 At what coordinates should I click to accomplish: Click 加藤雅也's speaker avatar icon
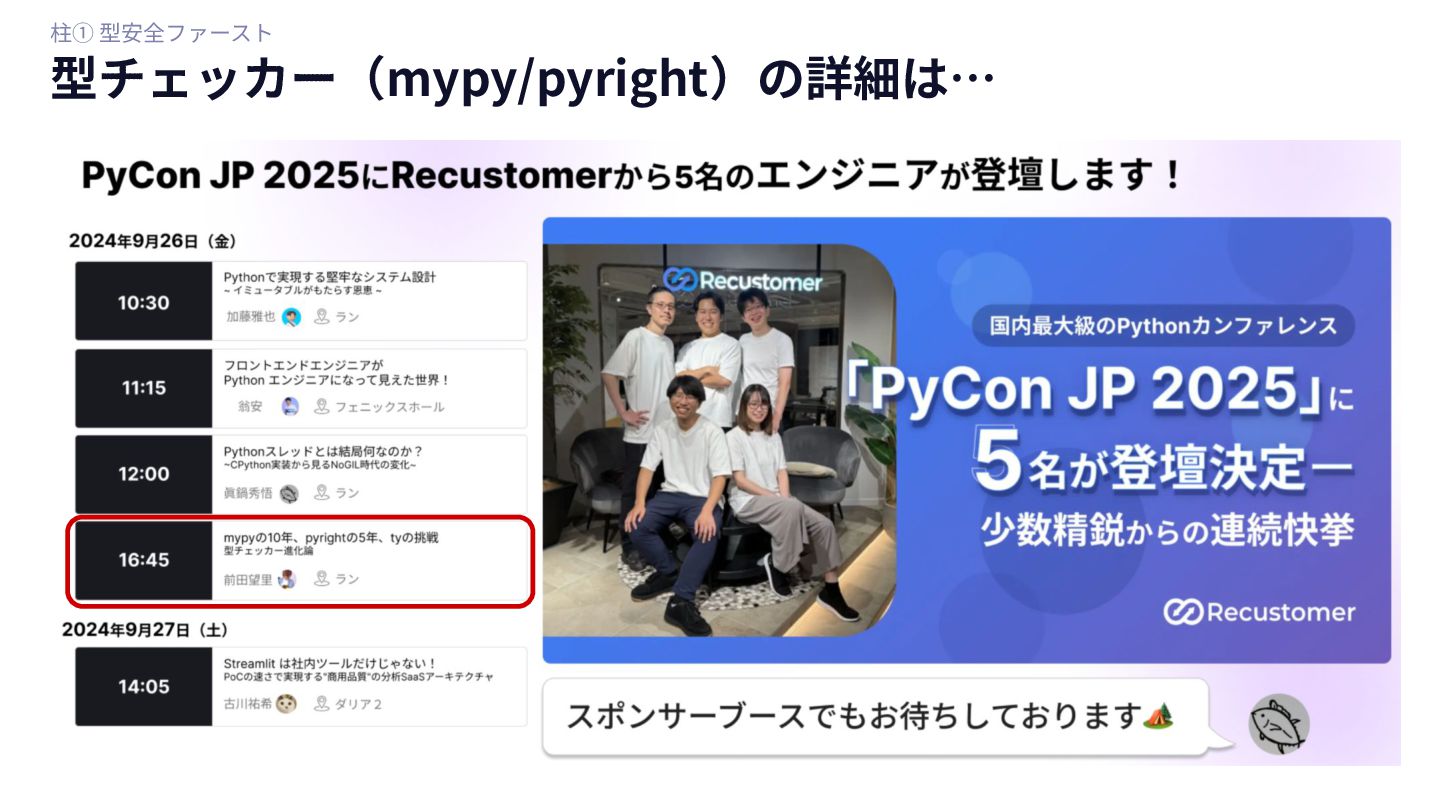(x=291, y=317)
